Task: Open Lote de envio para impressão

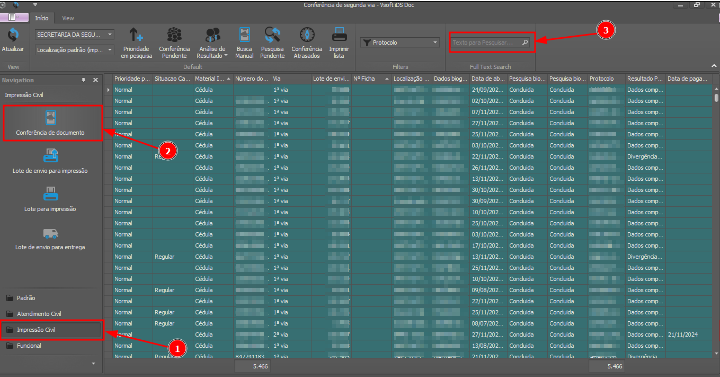Action: 51,161
